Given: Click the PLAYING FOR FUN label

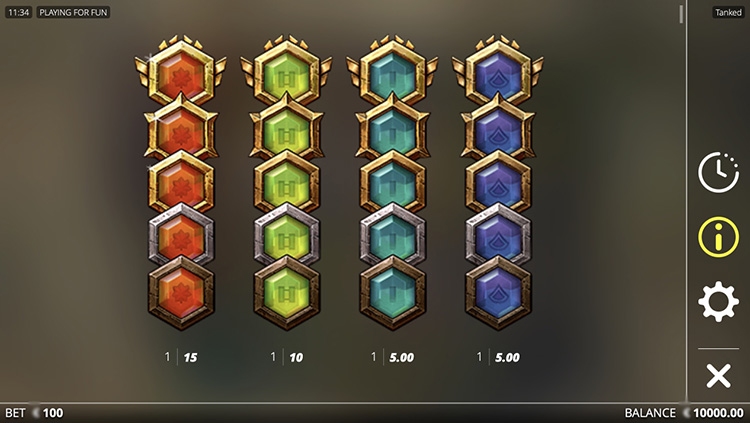Looking at the screenshot, I should pos(73,12).
